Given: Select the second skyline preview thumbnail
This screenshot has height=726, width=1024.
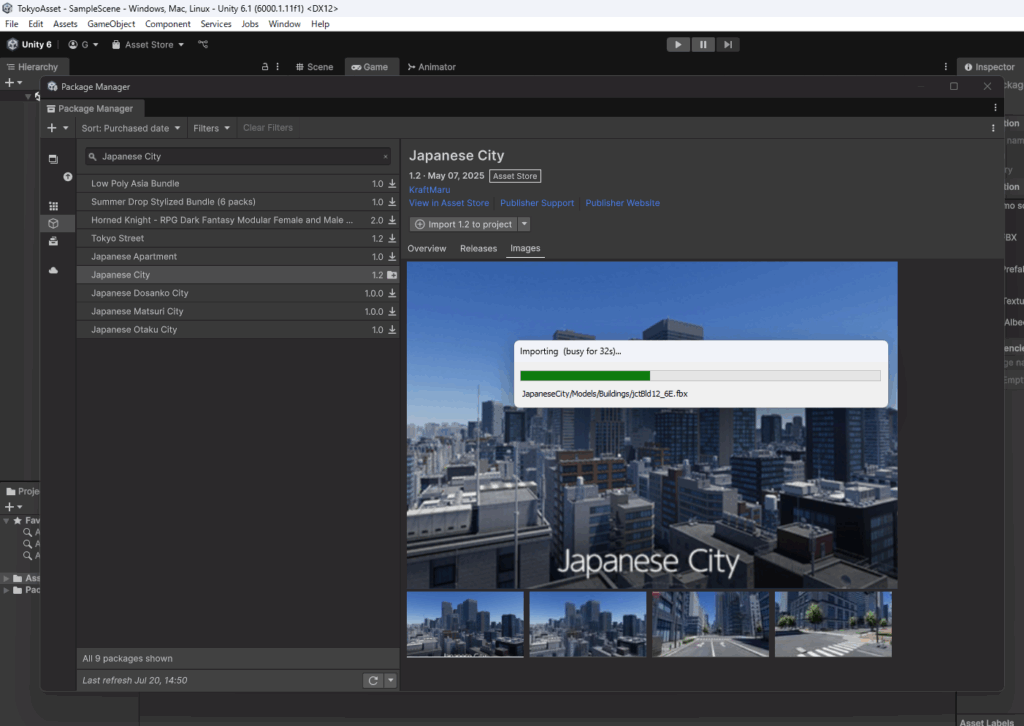Looking at the screenshot, I should [588, 624].
